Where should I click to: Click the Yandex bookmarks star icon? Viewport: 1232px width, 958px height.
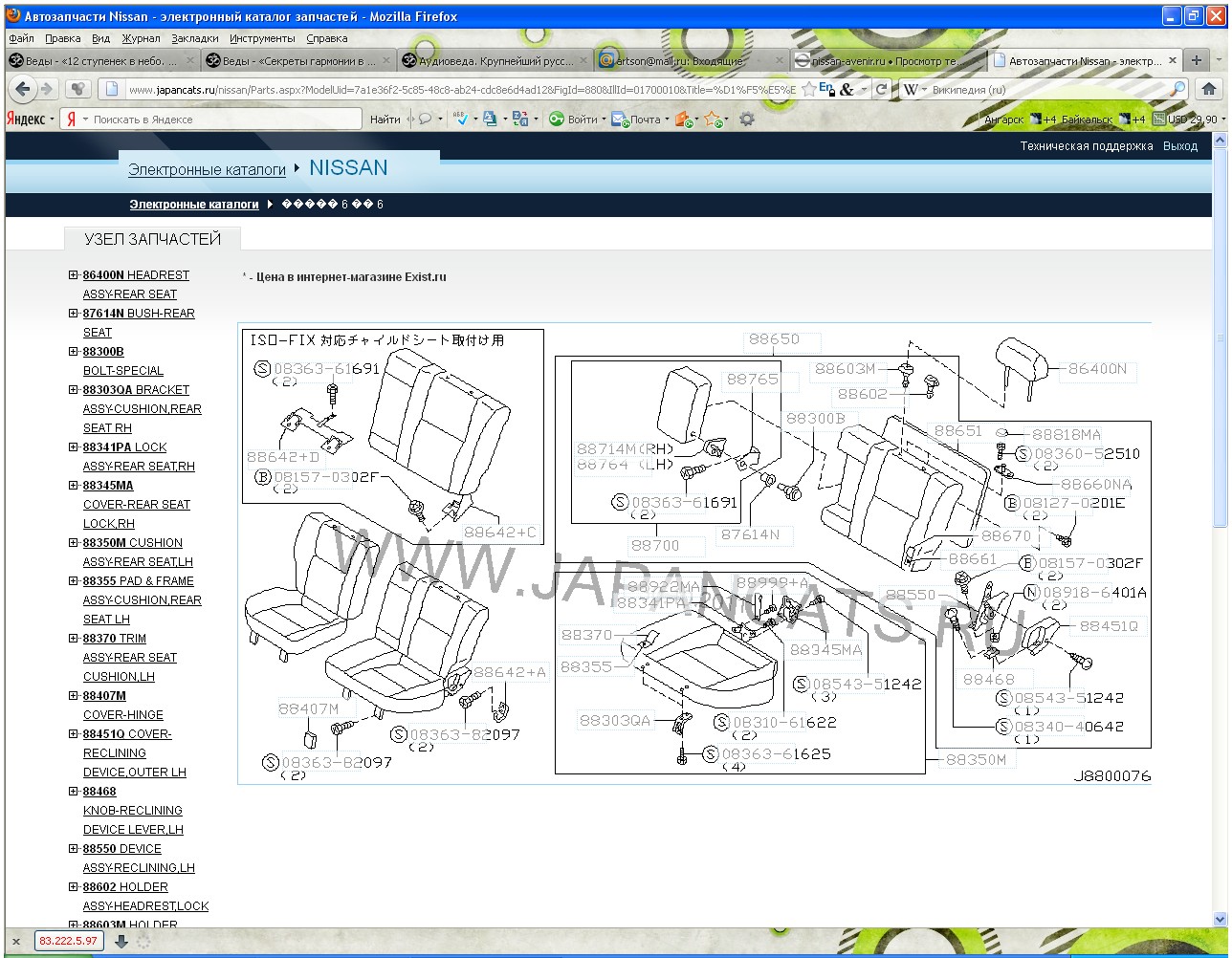click(x=713, y=119)
